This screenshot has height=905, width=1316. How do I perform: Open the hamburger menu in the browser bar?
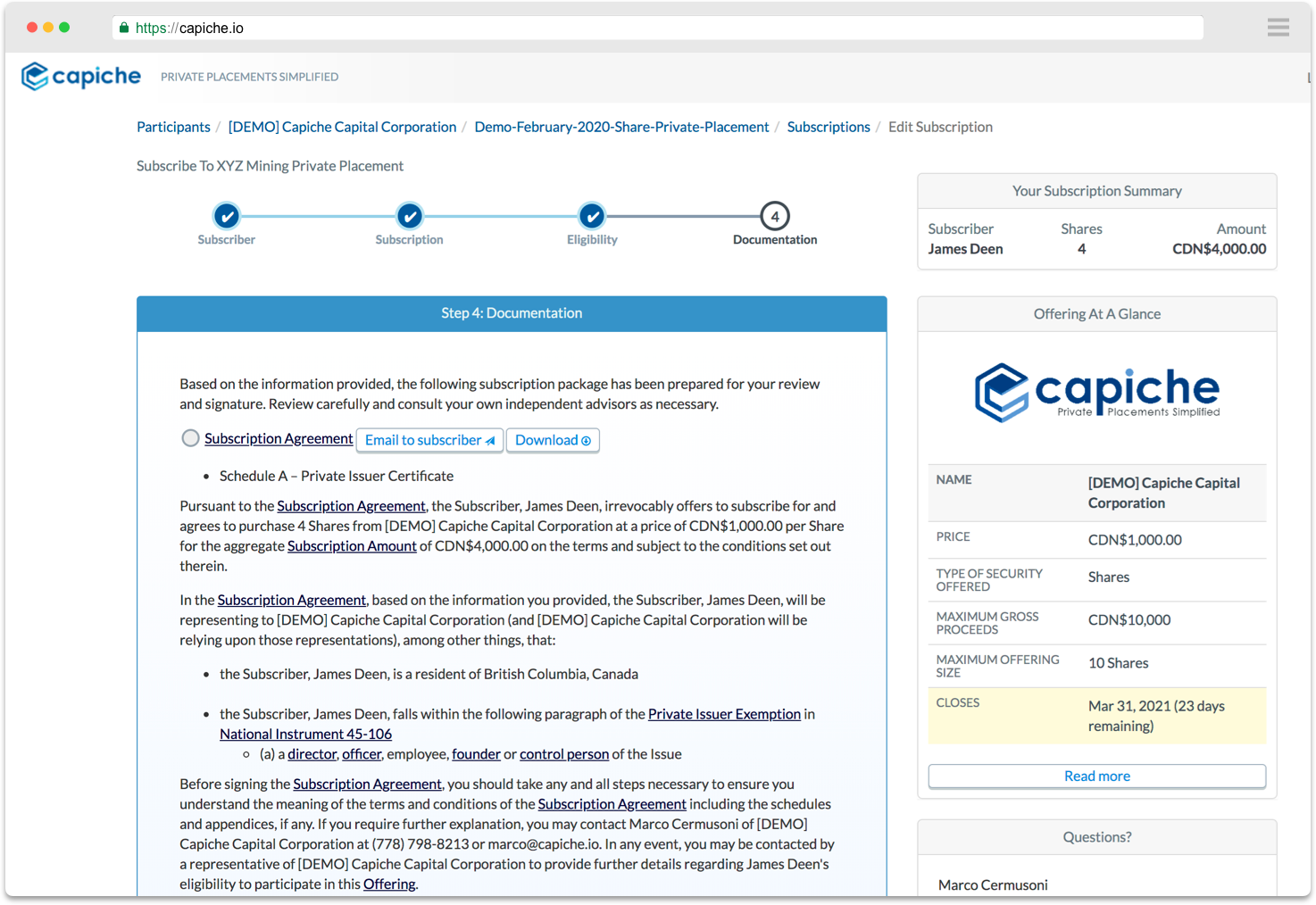tap(1278, 28)
